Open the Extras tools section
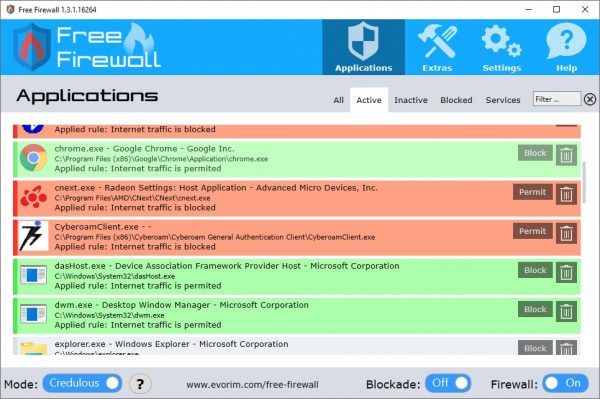Viewport: 600px width, 399px height. [x=437, y=47]
